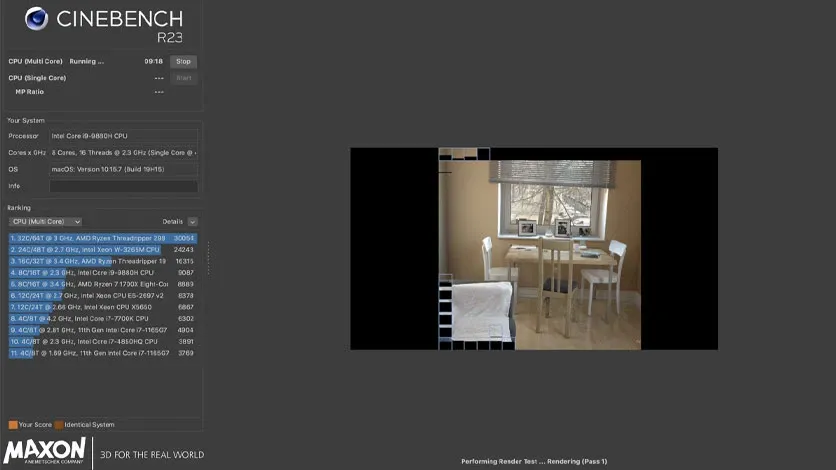The height and width of the screenshot is (470, 836).
Task: Click the MAXON logo
Action: (45, 451)
